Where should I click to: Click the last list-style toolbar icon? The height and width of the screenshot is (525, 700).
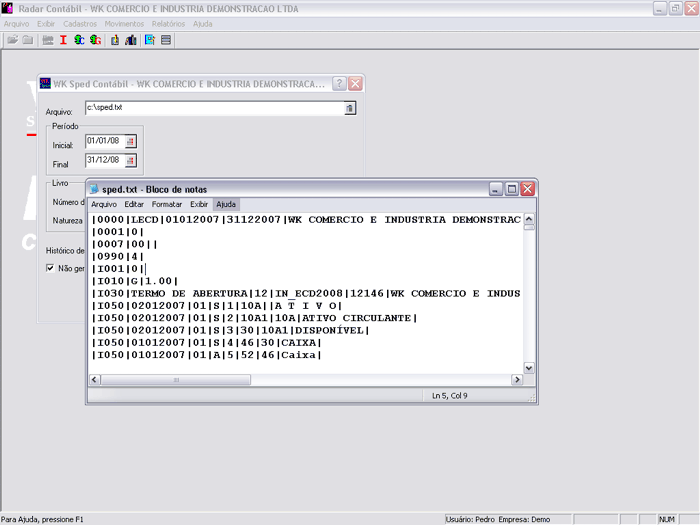[x=166, y=40]
